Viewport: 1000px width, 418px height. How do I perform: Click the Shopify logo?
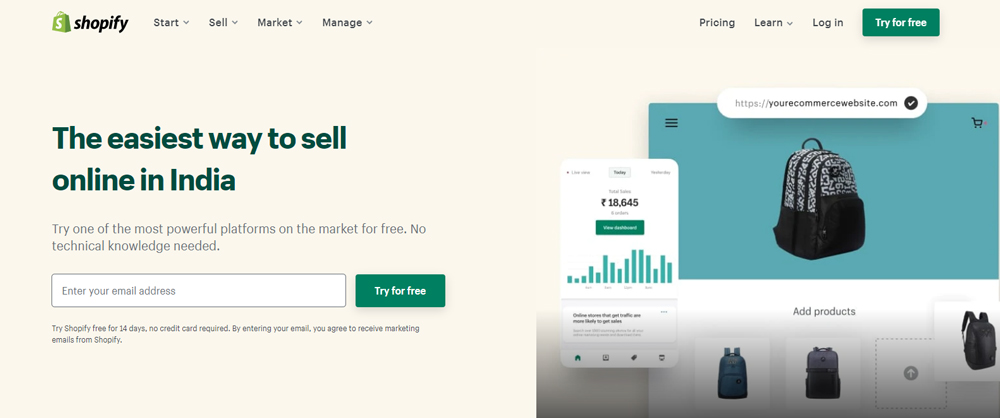(x=90, y=22)
